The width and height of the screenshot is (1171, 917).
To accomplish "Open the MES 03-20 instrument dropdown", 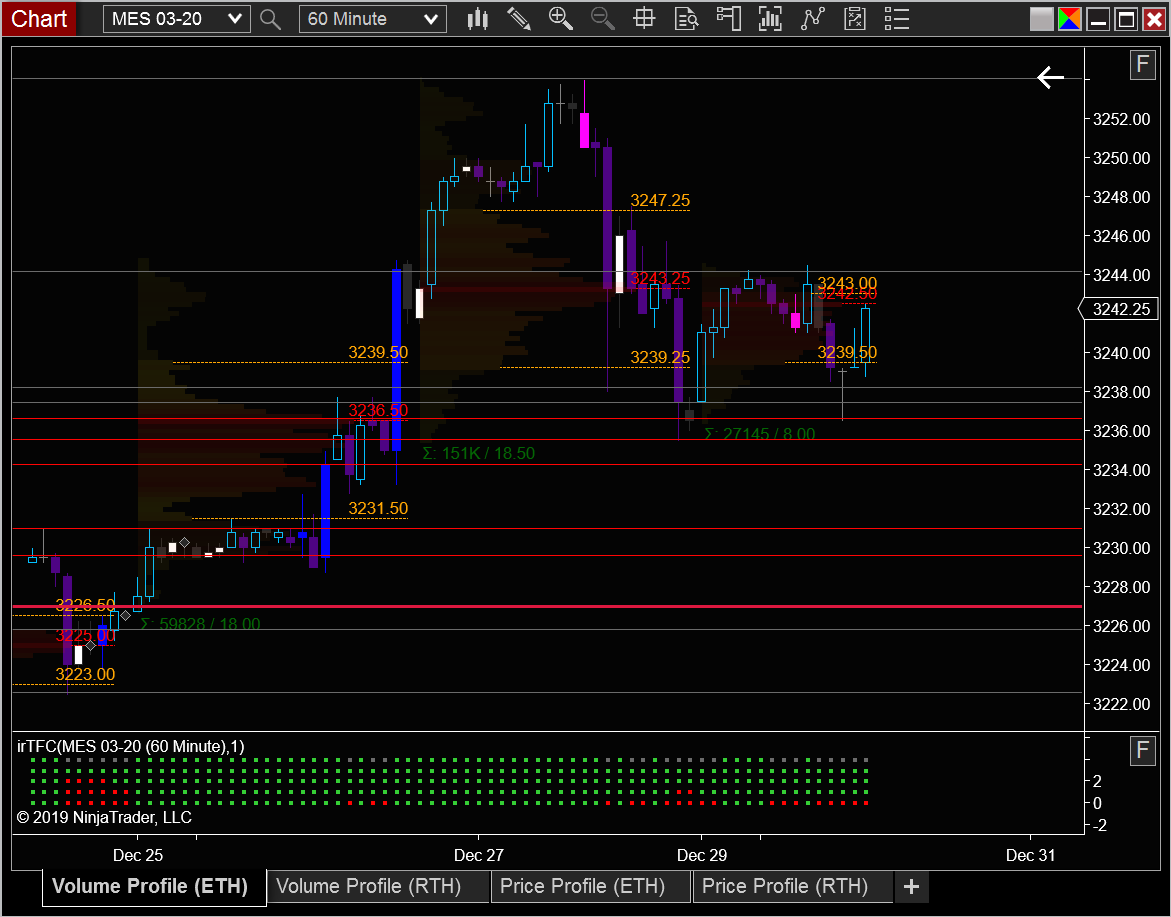I will [176, 19].
